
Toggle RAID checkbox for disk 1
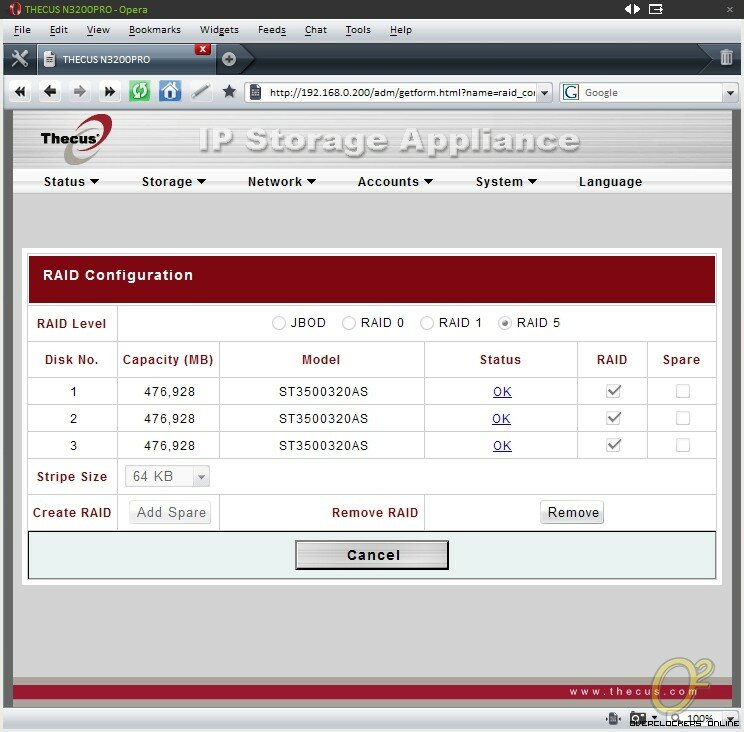coord(614,391)
